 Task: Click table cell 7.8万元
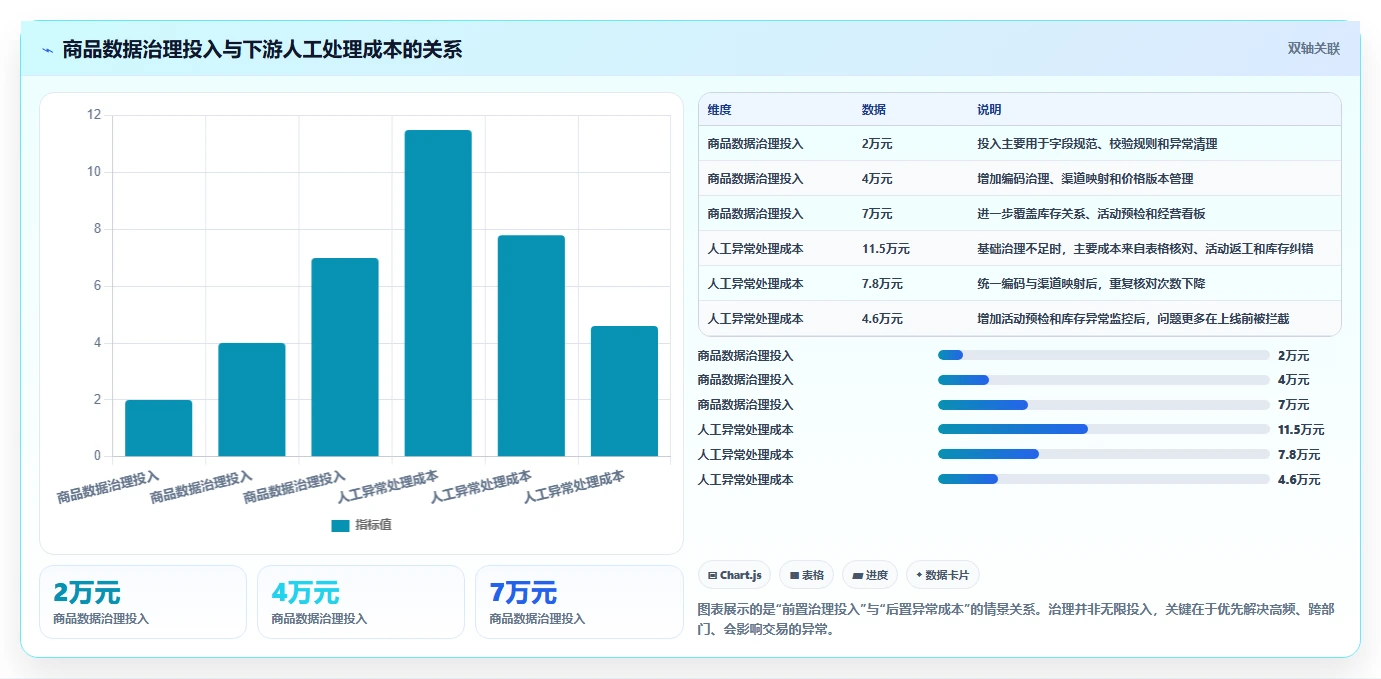(882, 284)
